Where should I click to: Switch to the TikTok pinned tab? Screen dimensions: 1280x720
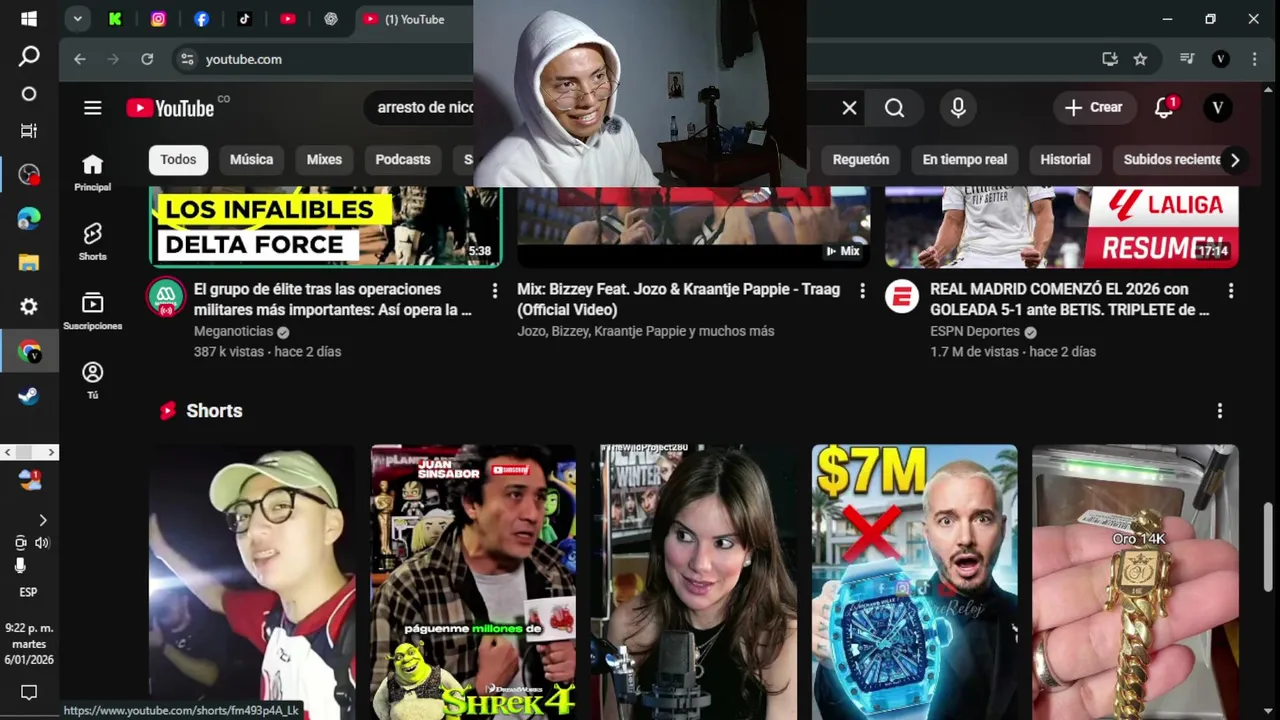[244, 19]
